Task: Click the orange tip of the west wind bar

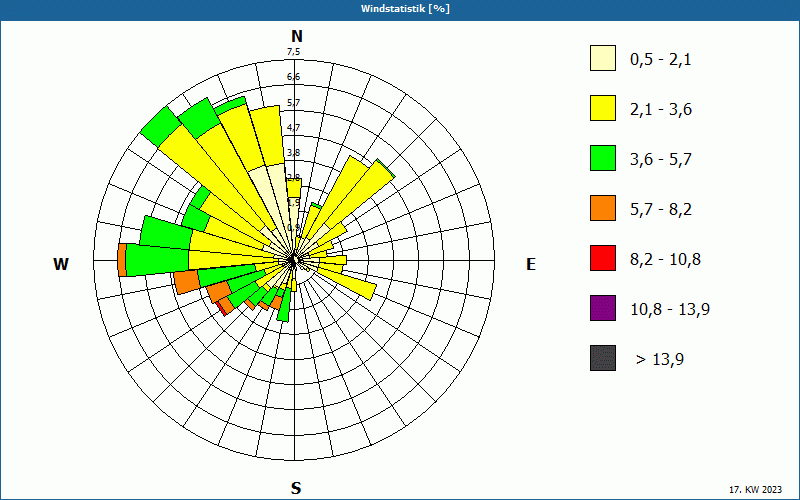Action: pyautogui.click(x=122, y=260)
